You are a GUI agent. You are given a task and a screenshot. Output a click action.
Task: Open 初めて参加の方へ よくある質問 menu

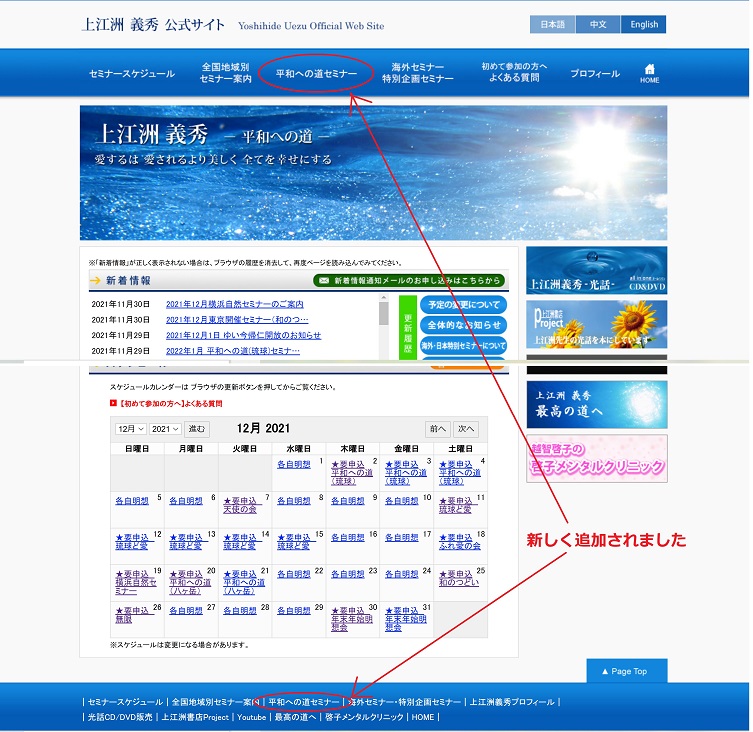tap(514, 72)
